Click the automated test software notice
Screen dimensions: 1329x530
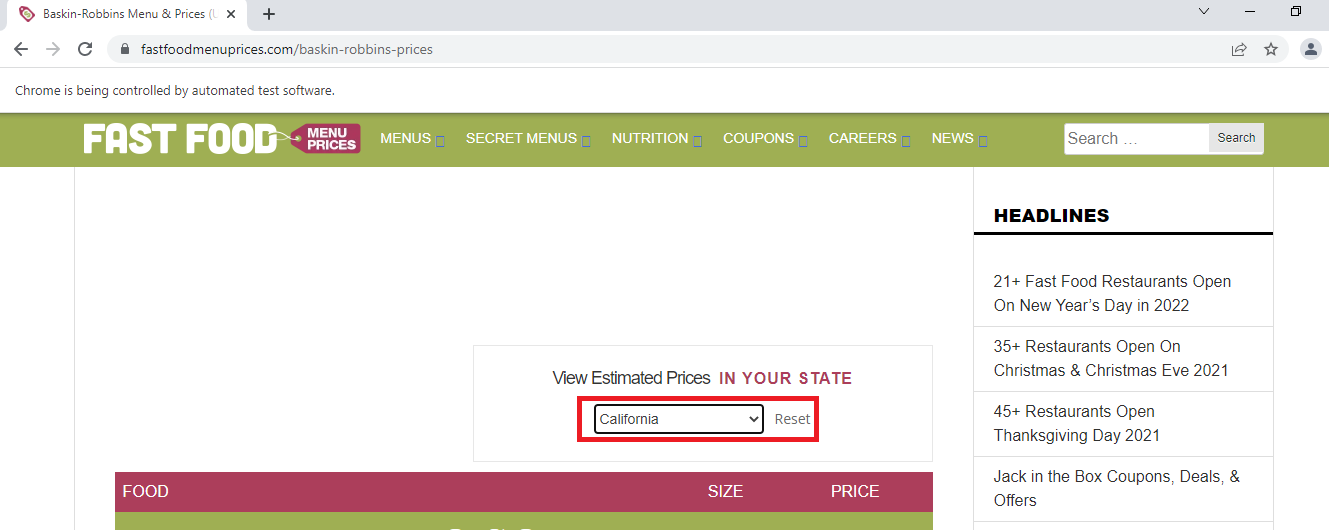click(x=175, y=91)
